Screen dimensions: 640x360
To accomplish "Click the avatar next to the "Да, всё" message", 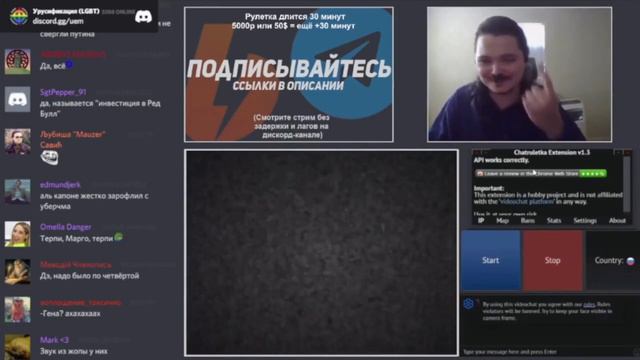I will (x=18, y=61).
